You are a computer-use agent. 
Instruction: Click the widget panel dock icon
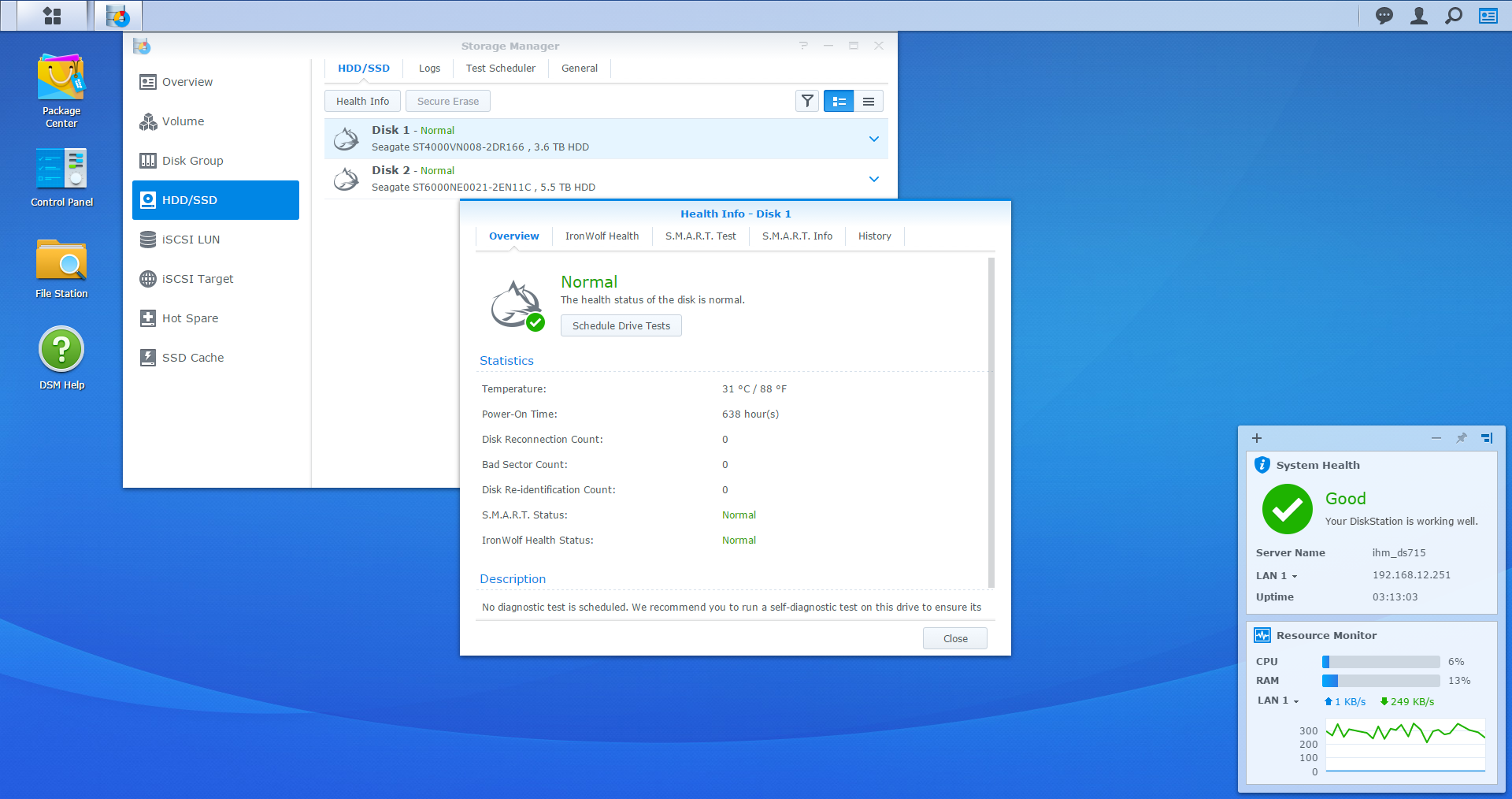tap(1487, 438)
